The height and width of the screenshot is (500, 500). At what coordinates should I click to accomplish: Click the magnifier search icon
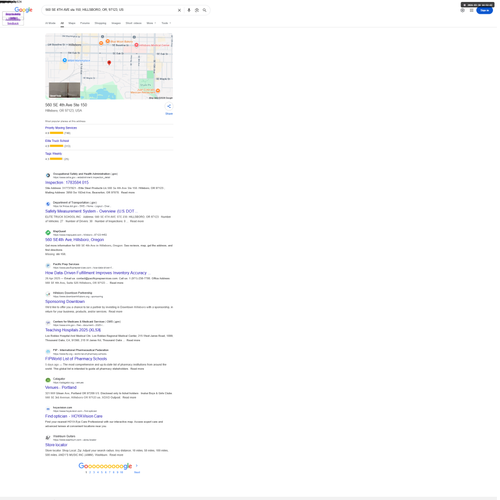[204, 10]
